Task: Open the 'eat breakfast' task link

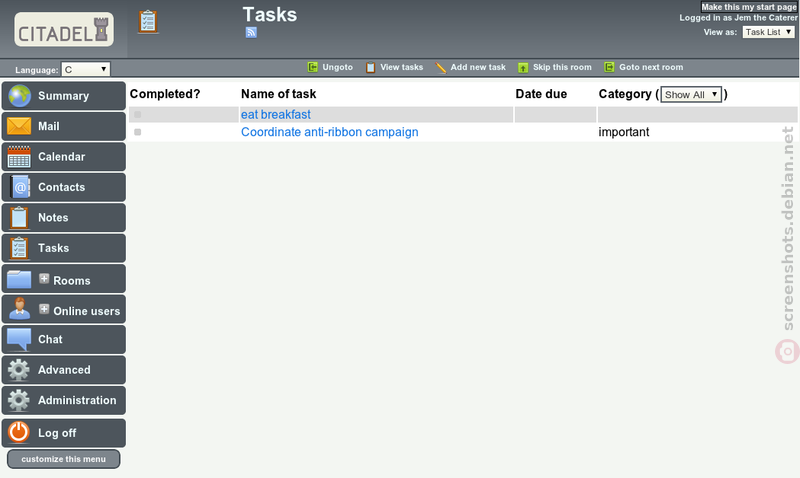Action: (x=276, y=115)
